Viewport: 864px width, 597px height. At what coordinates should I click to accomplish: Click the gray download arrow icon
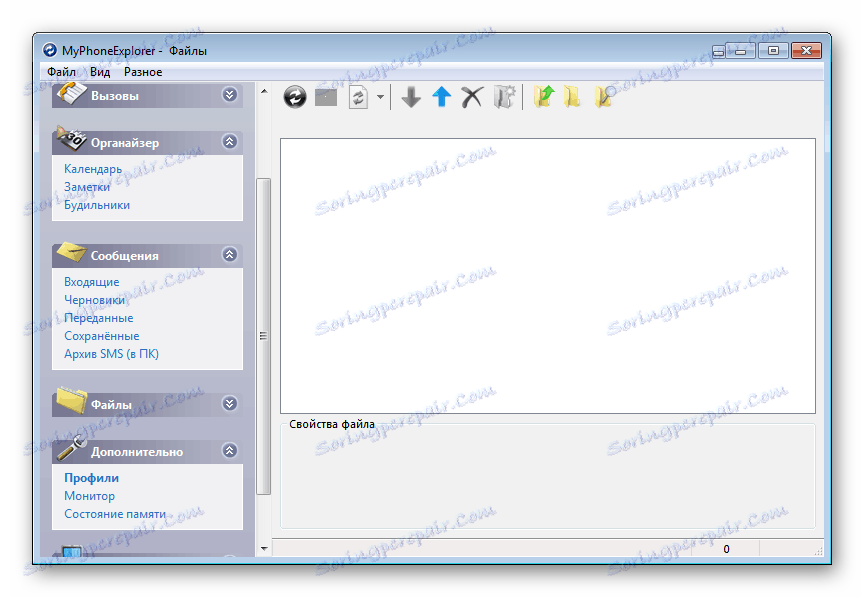(411, 97)
